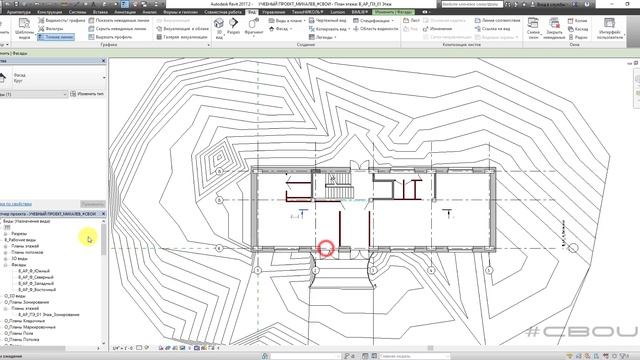This screenshot has width=640, height=360.
Task: Create a new Лист sheet
Action: 411,20
